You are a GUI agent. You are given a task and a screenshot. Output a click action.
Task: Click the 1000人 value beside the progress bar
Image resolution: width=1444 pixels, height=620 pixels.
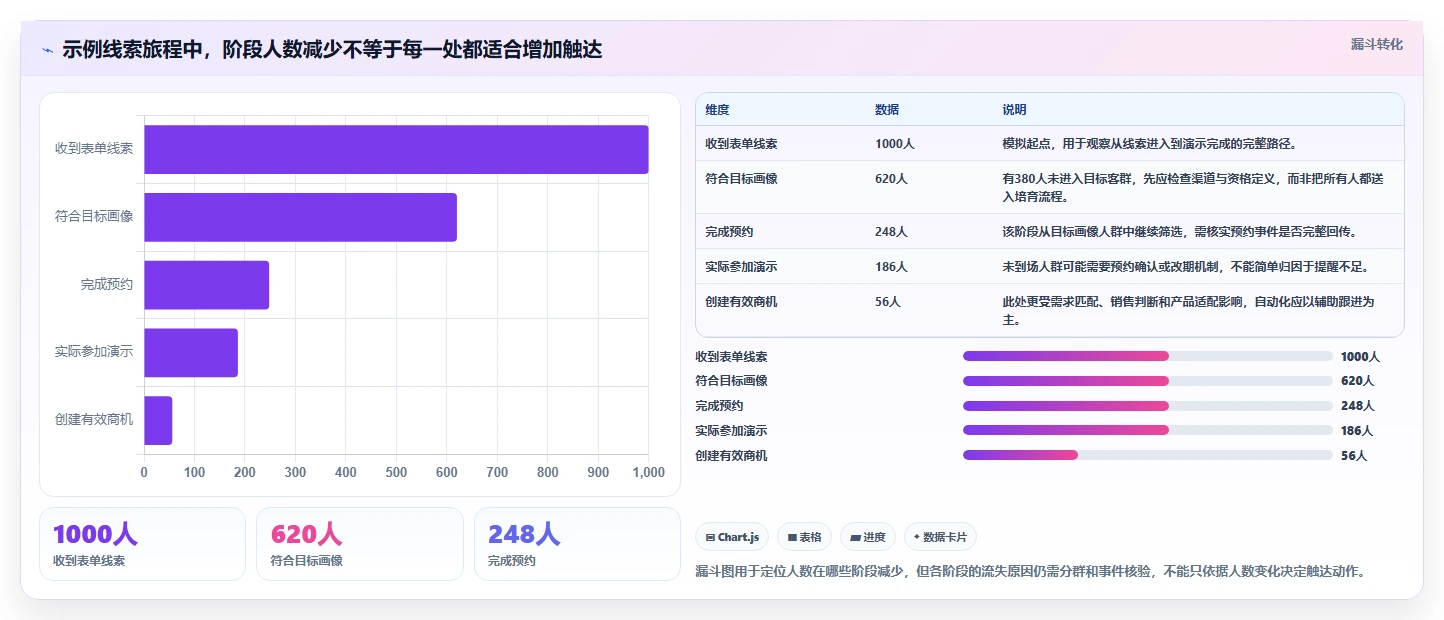(1360, 356)
